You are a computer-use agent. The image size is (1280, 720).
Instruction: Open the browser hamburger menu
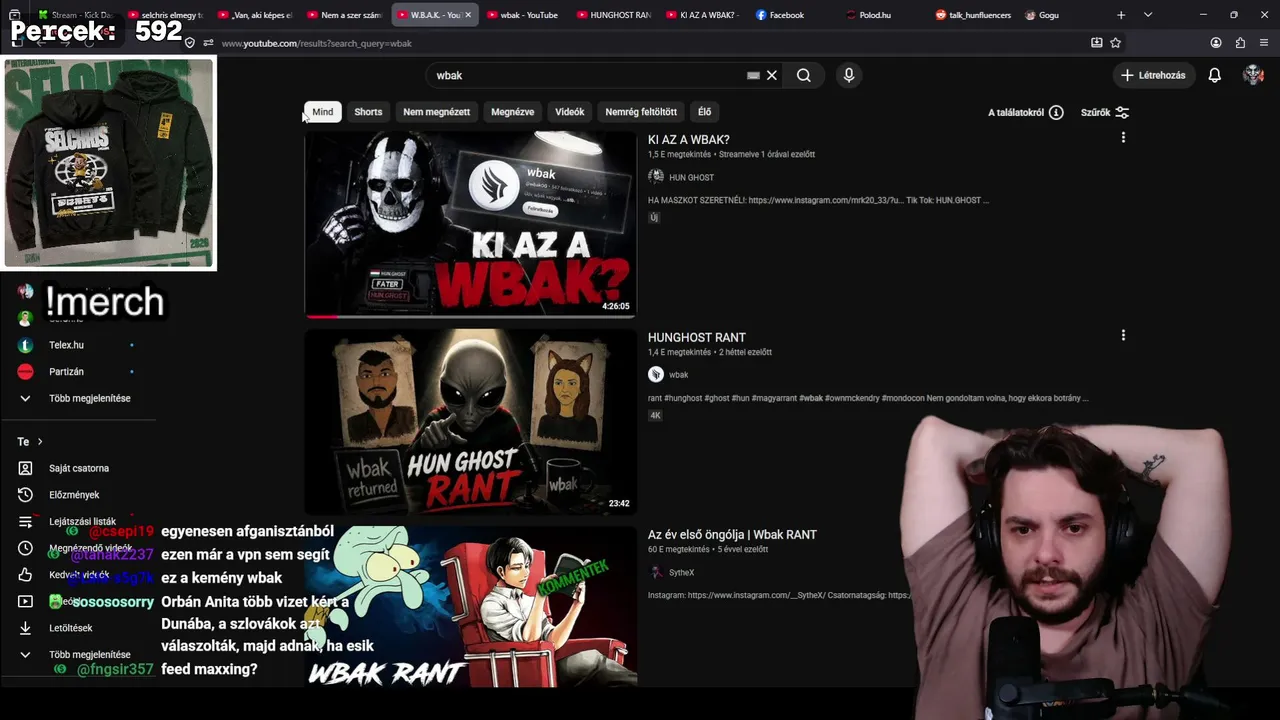pos(1264,43)
